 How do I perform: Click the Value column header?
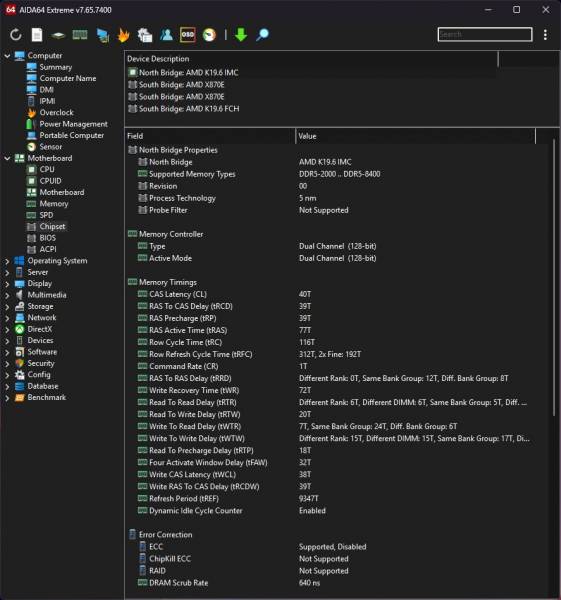click(x=416, y=136)
